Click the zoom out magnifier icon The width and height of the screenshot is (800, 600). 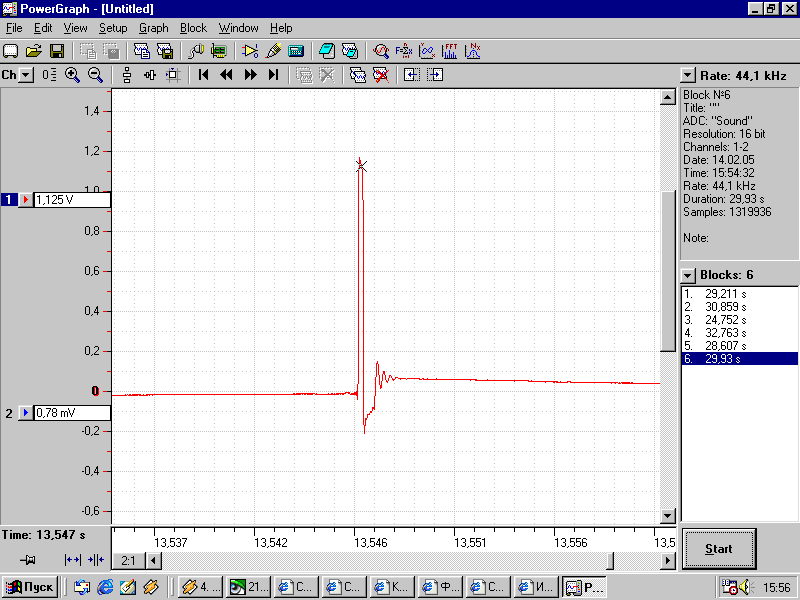point(95,75)
